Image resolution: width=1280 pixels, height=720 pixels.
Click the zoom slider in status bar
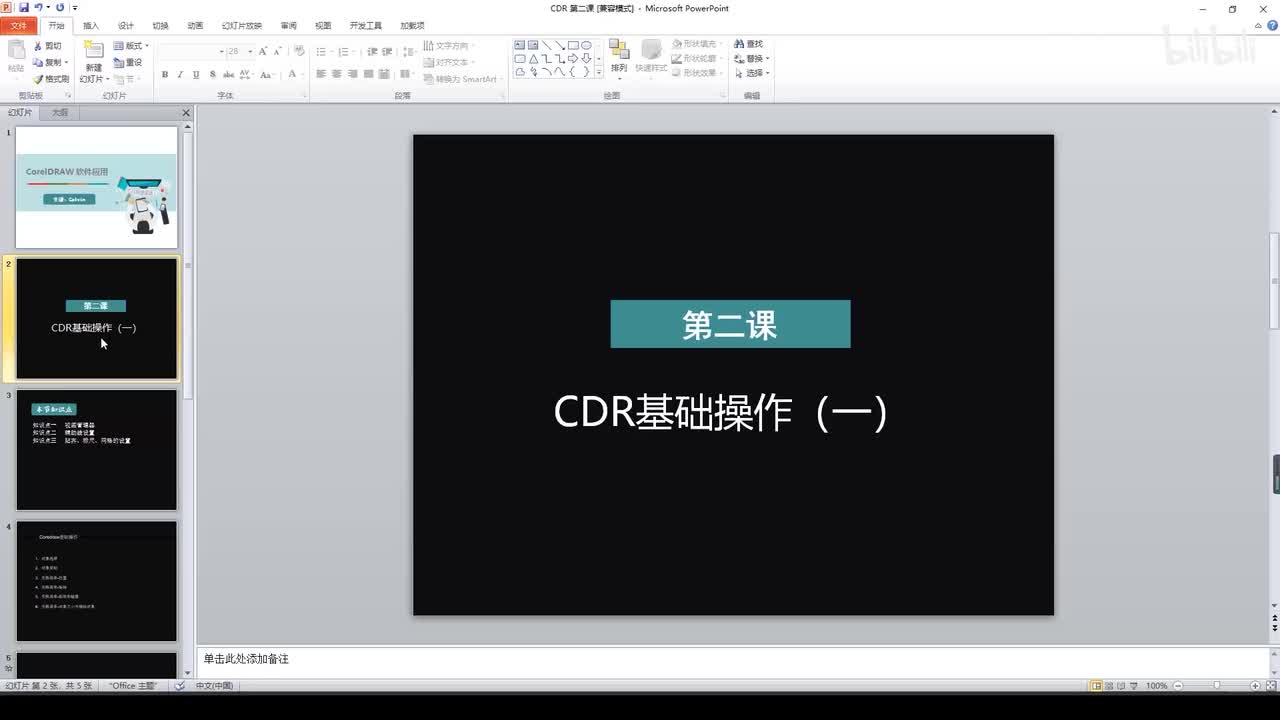[x=1216, y=686]
